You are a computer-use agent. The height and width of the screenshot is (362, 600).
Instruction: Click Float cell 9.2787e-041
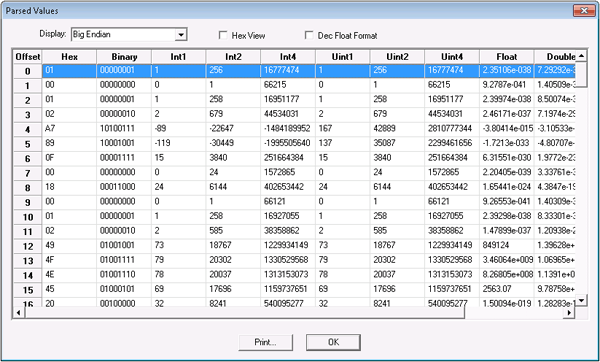click(x=507, y=85)
